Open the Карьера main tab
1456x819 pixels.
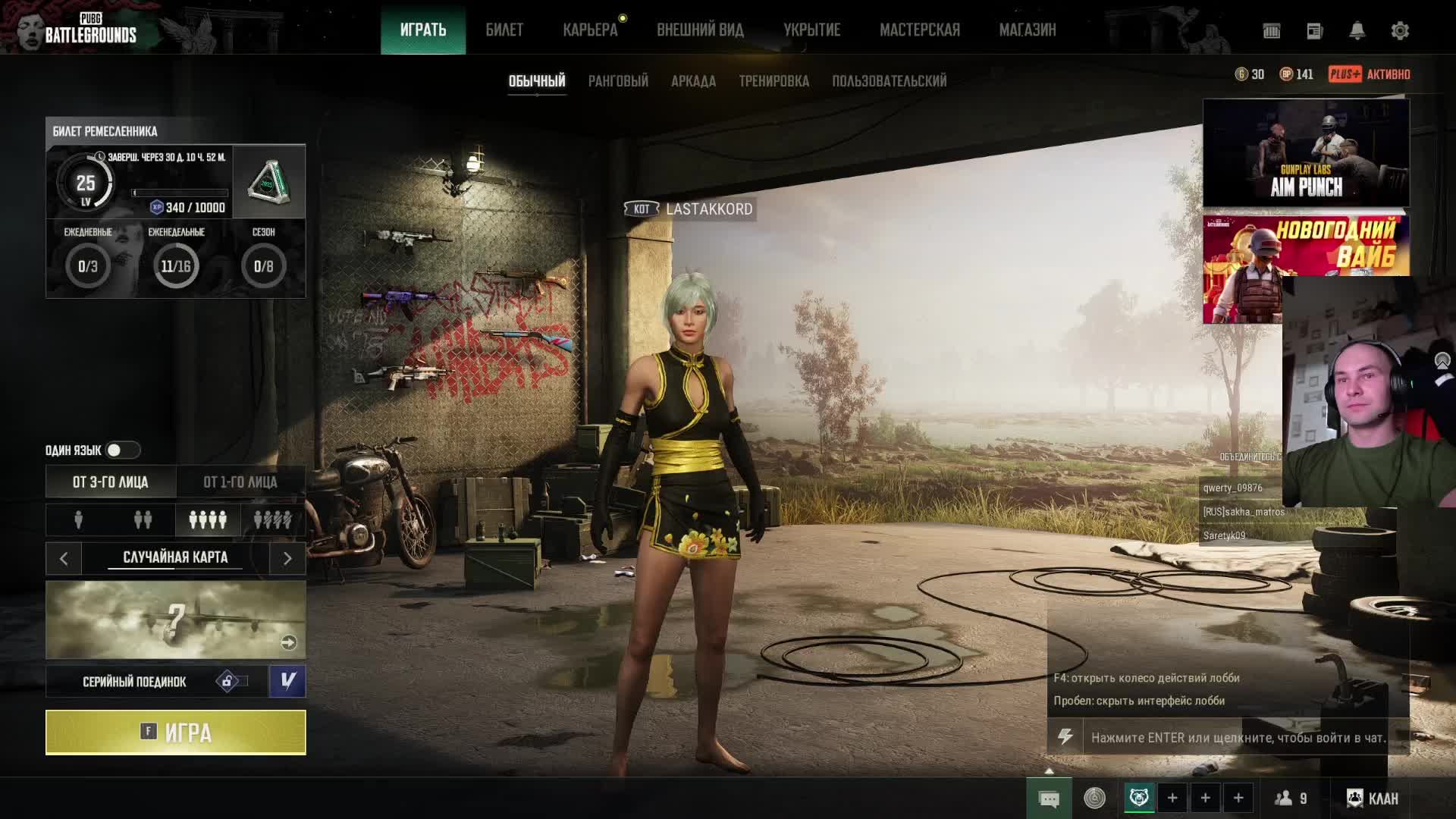[x=590, y=30]
